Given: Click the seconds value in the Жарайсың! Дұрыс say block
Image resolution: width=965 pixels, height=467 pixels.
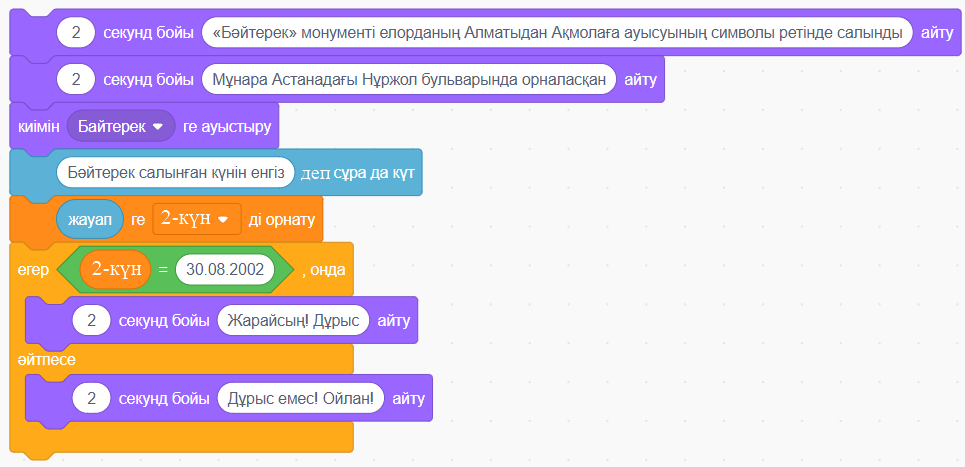Looking at the screenshot, I should pos(91,320).
